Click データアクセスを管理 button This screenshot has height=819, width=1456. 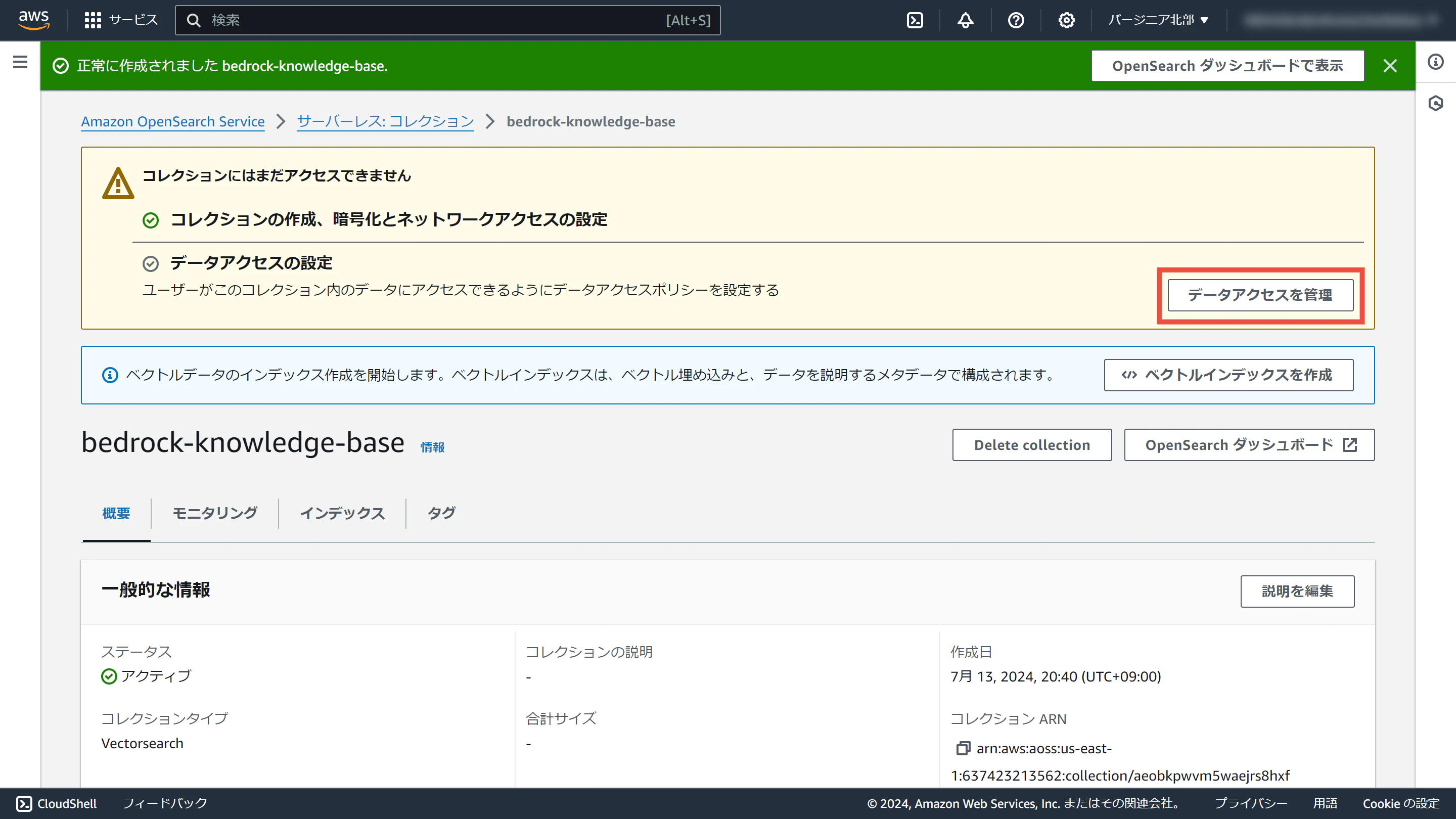click(1260, 295)
